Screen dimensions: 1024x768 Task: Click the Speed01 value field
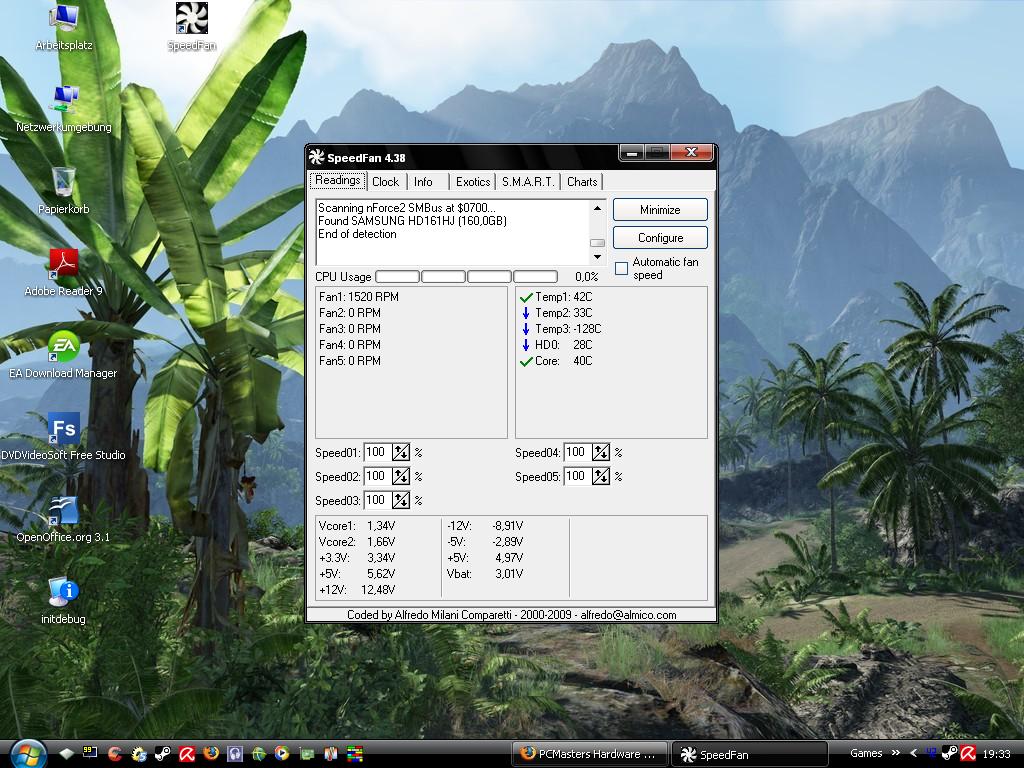[377, 452]
